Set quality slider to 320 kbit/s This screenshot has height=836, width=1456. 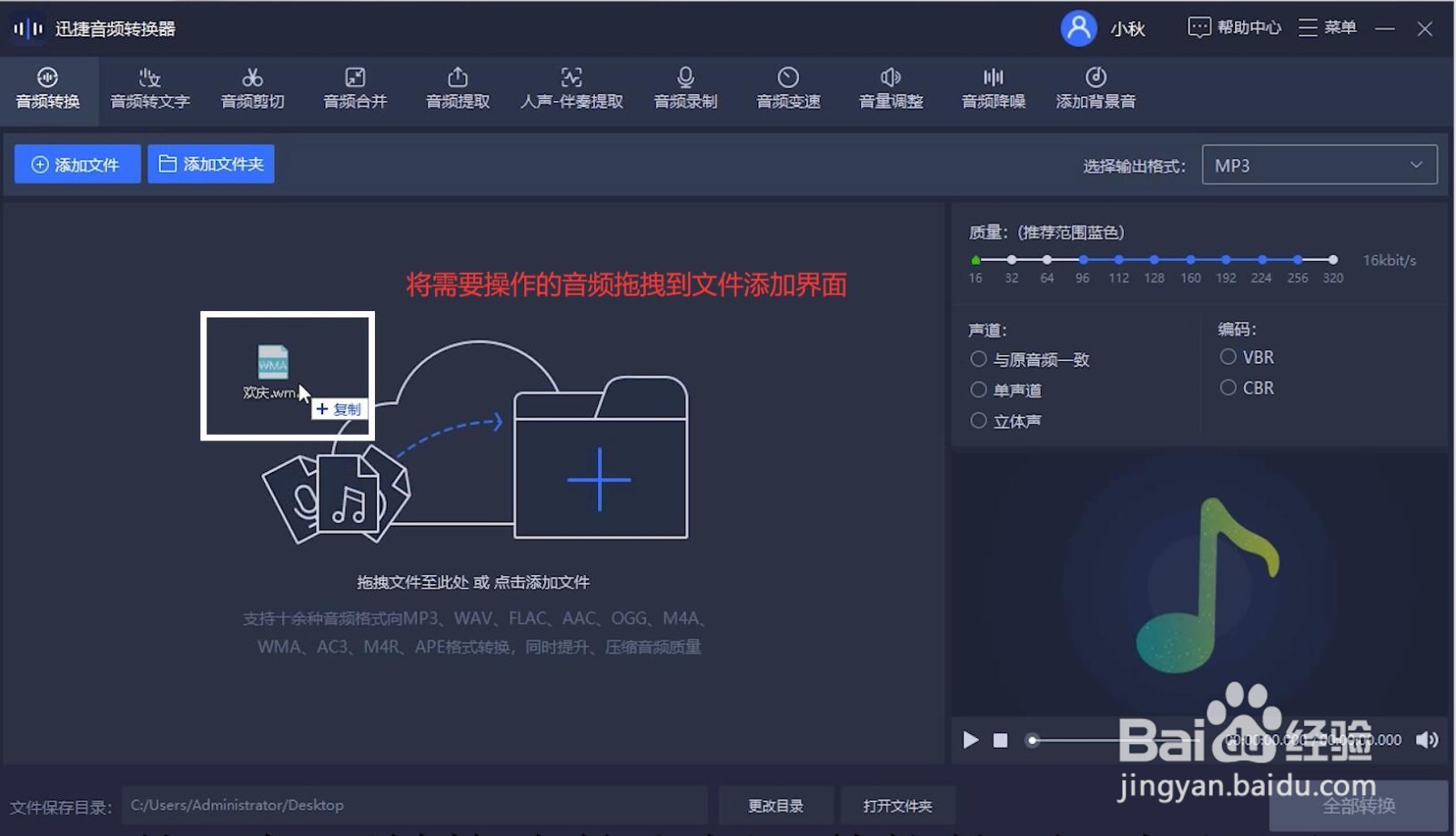pos(1332,259)
